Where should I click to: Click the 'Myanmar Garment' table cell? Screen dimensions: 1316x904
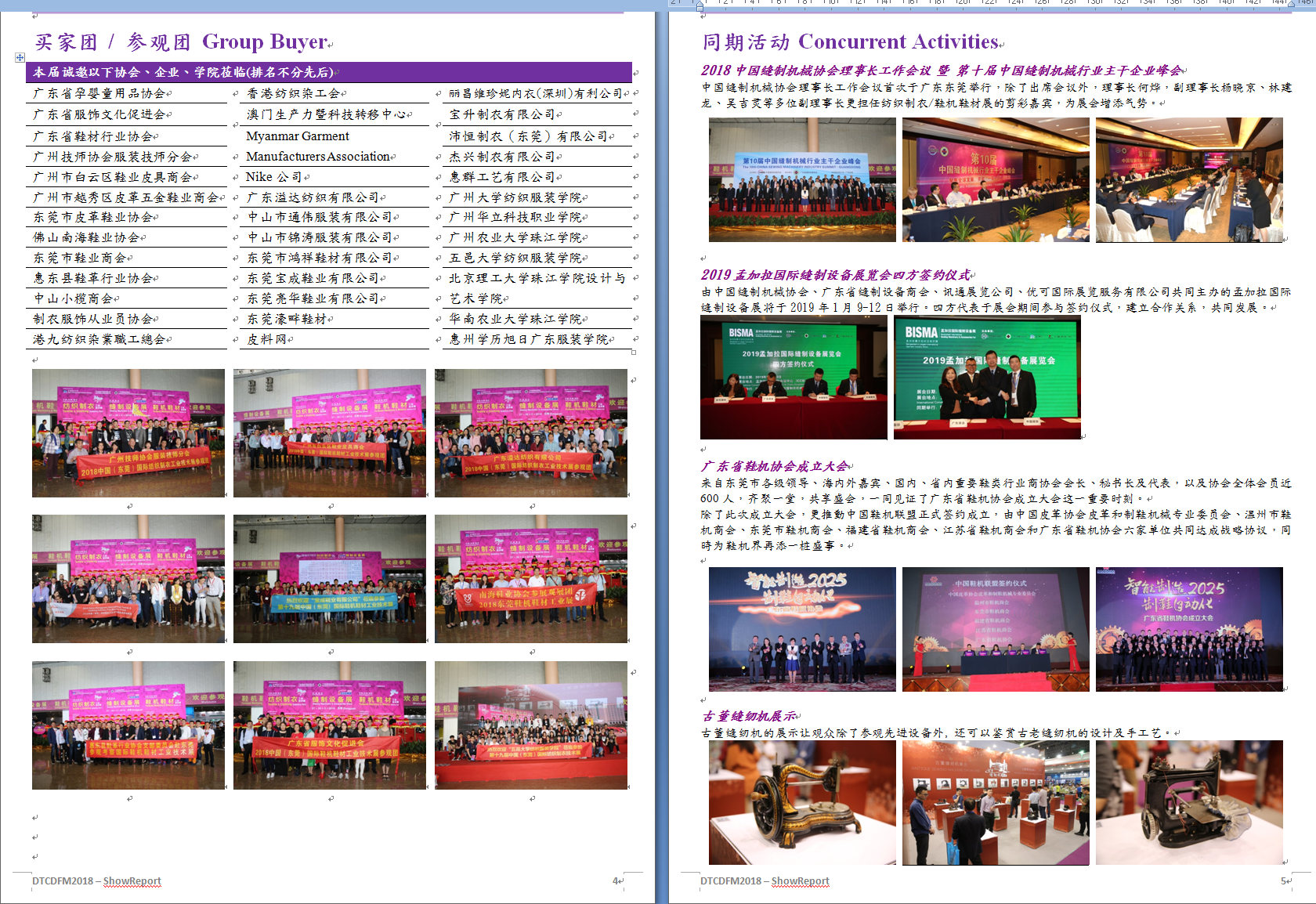(298, 136)
